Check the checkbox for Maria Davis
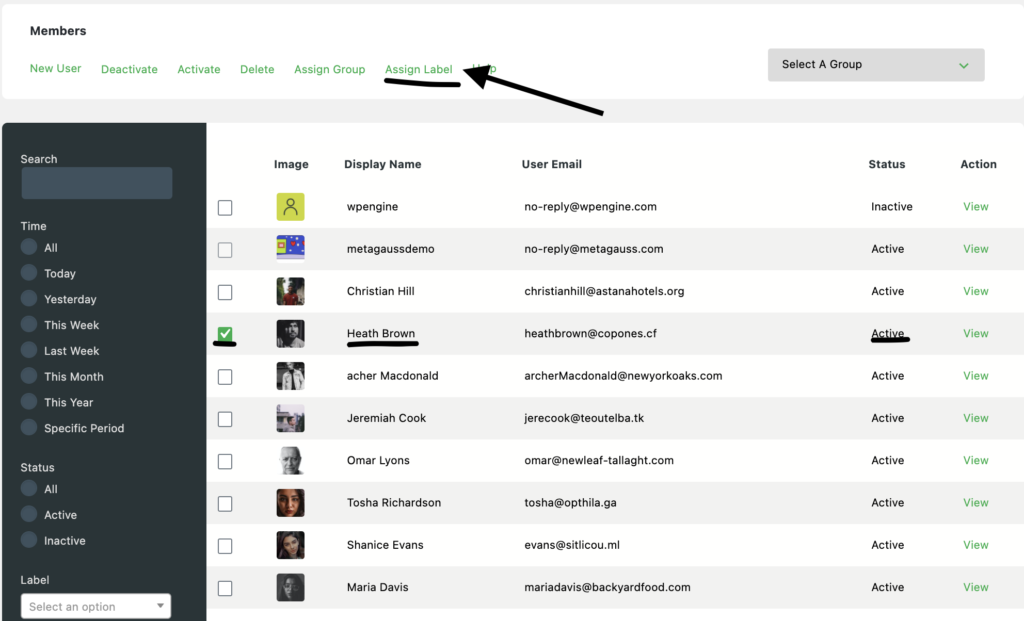Viewport: 1024px width, 621px height. (225, 587)
